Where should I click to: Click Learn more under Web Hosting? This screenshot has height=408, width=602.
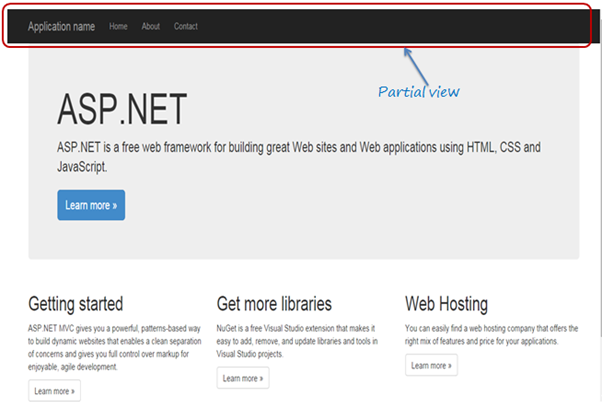[431, 365]
